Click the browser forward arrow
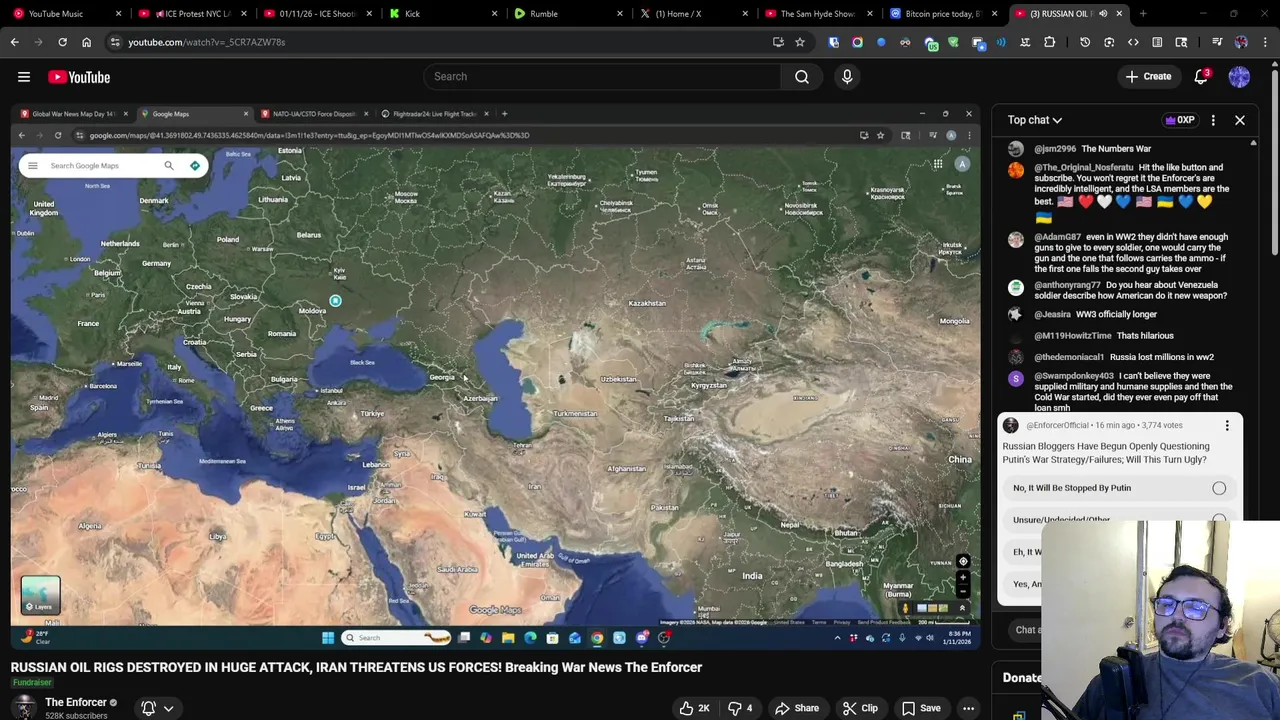1280x720 pixels. [38, 42]
